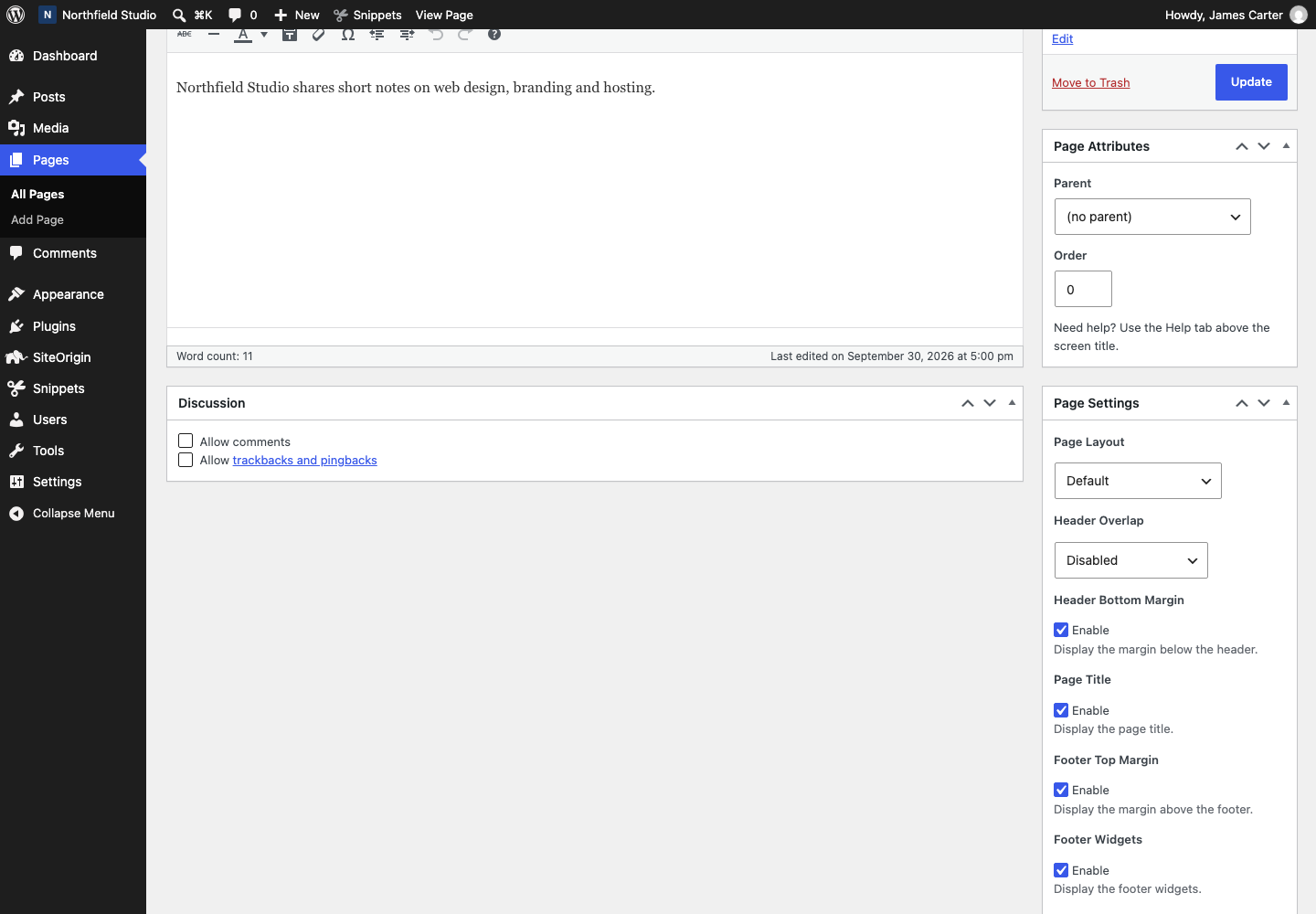Open the WordPress logo menu
The height and width of the screenshot is (914, 1316).
16,15
